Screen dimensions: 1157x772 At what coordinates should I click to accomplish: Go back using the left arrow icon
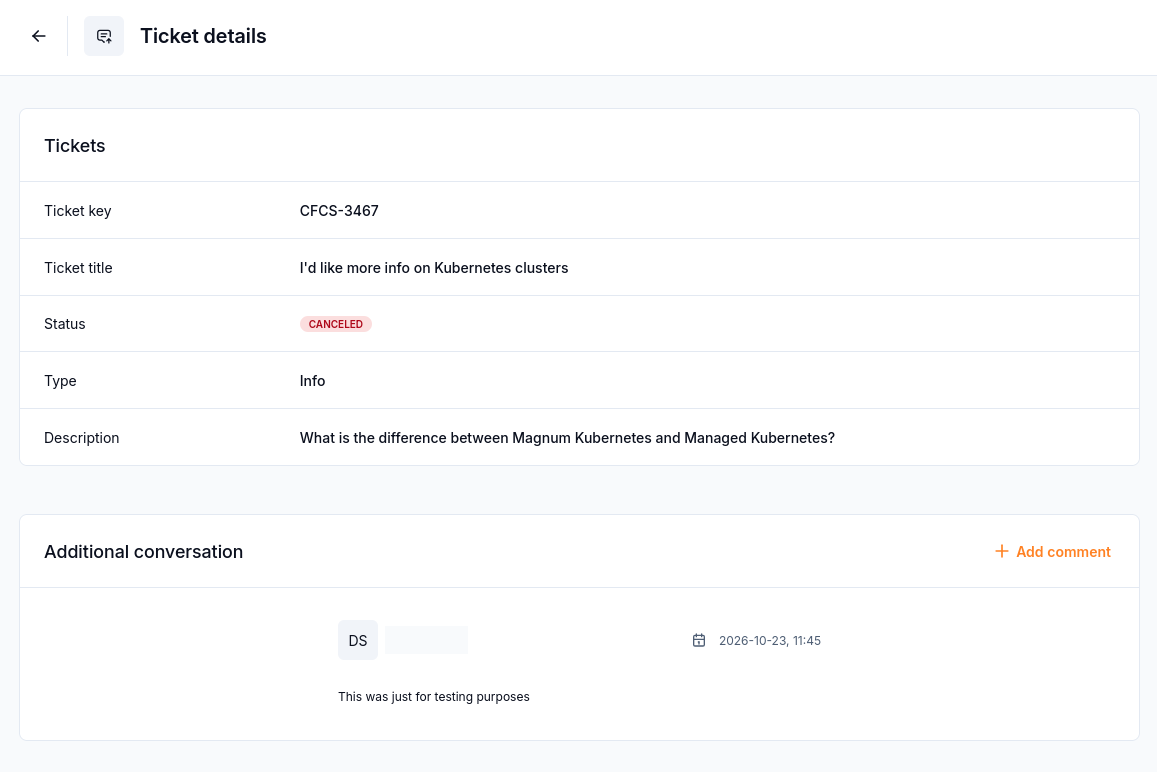[x=38, y=36]
